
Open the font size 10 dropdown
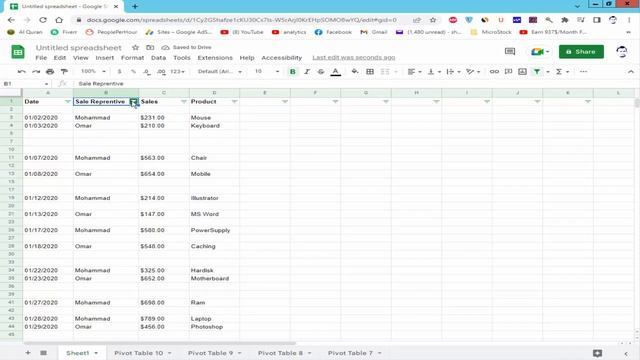pyautogui.click(x=267, y=71)
